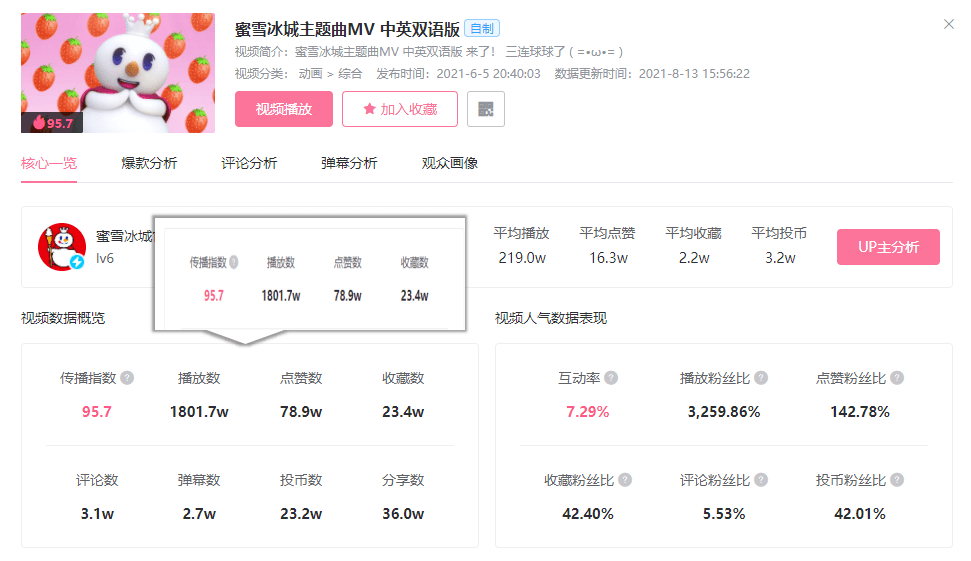Click the 78.9w 点赞数 value in overview
The image size is (971, 561).
click(301, 412)
